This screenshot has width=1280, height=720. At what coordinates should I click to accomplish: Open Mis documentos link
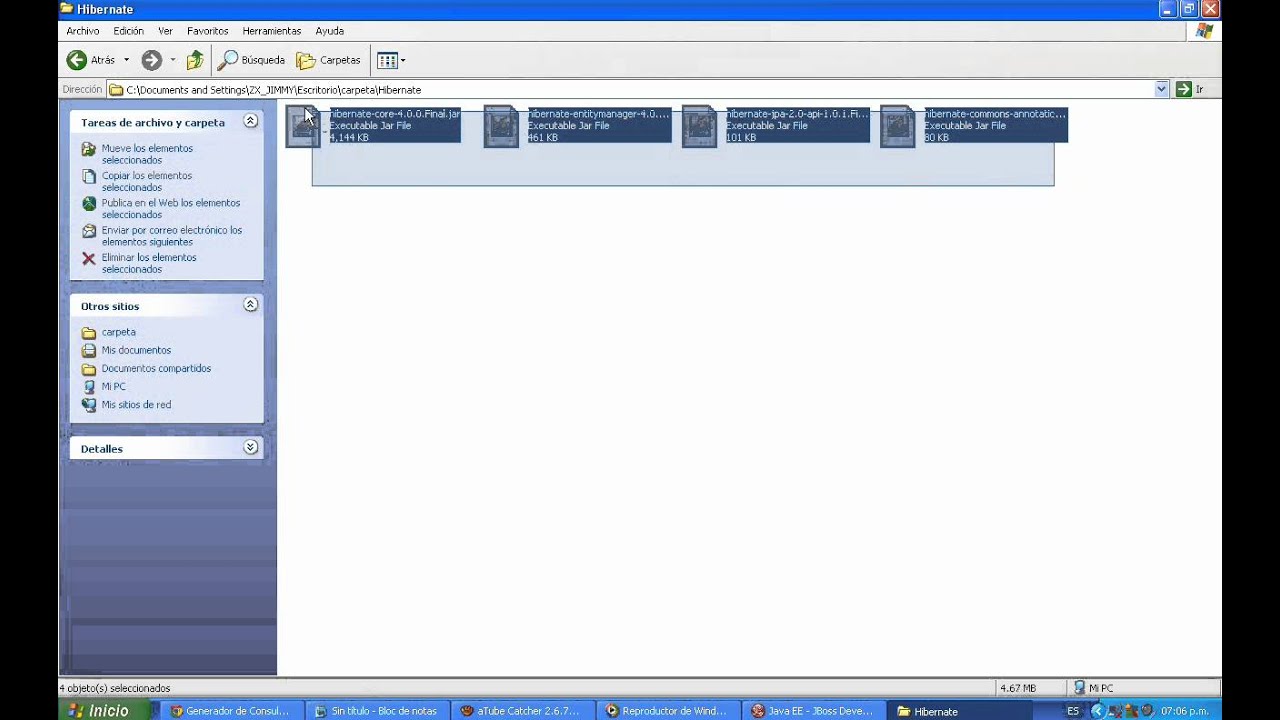[136, 350]
